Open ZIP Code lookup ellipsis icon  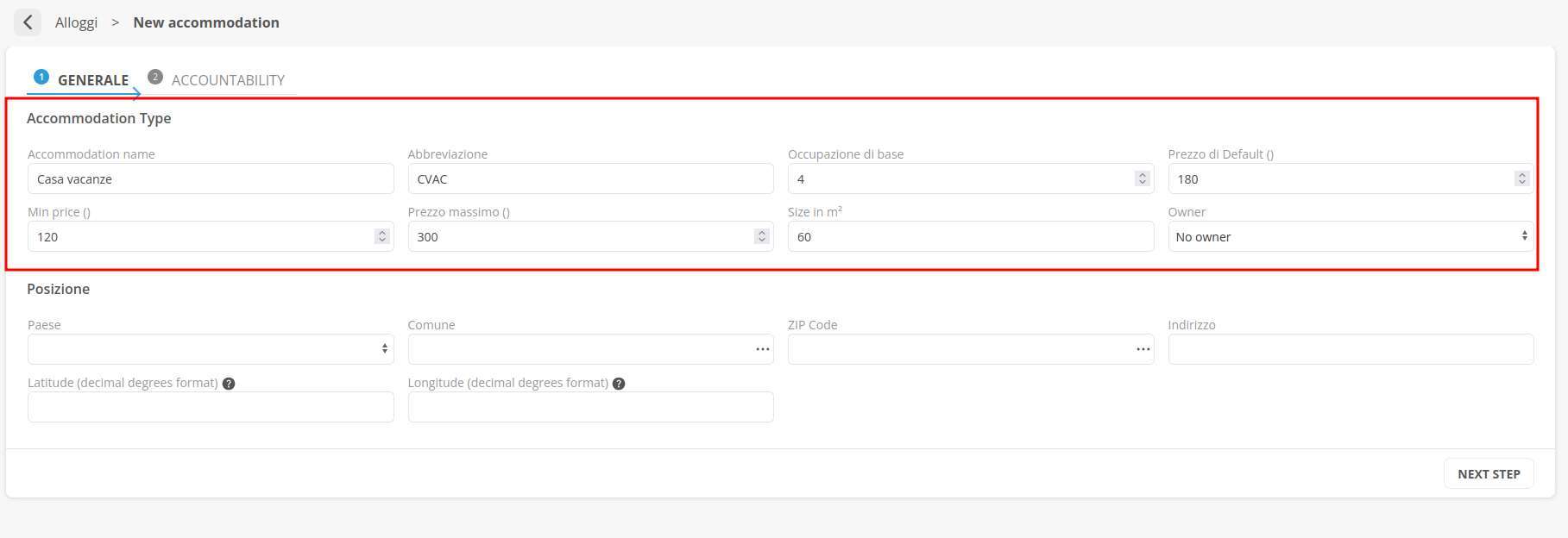(1143, 349)
